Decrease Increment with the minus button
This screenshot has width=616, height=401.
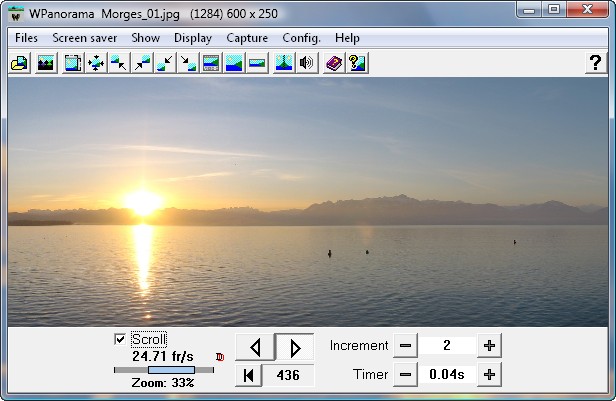pyautogui.click(x=405, y=346)
